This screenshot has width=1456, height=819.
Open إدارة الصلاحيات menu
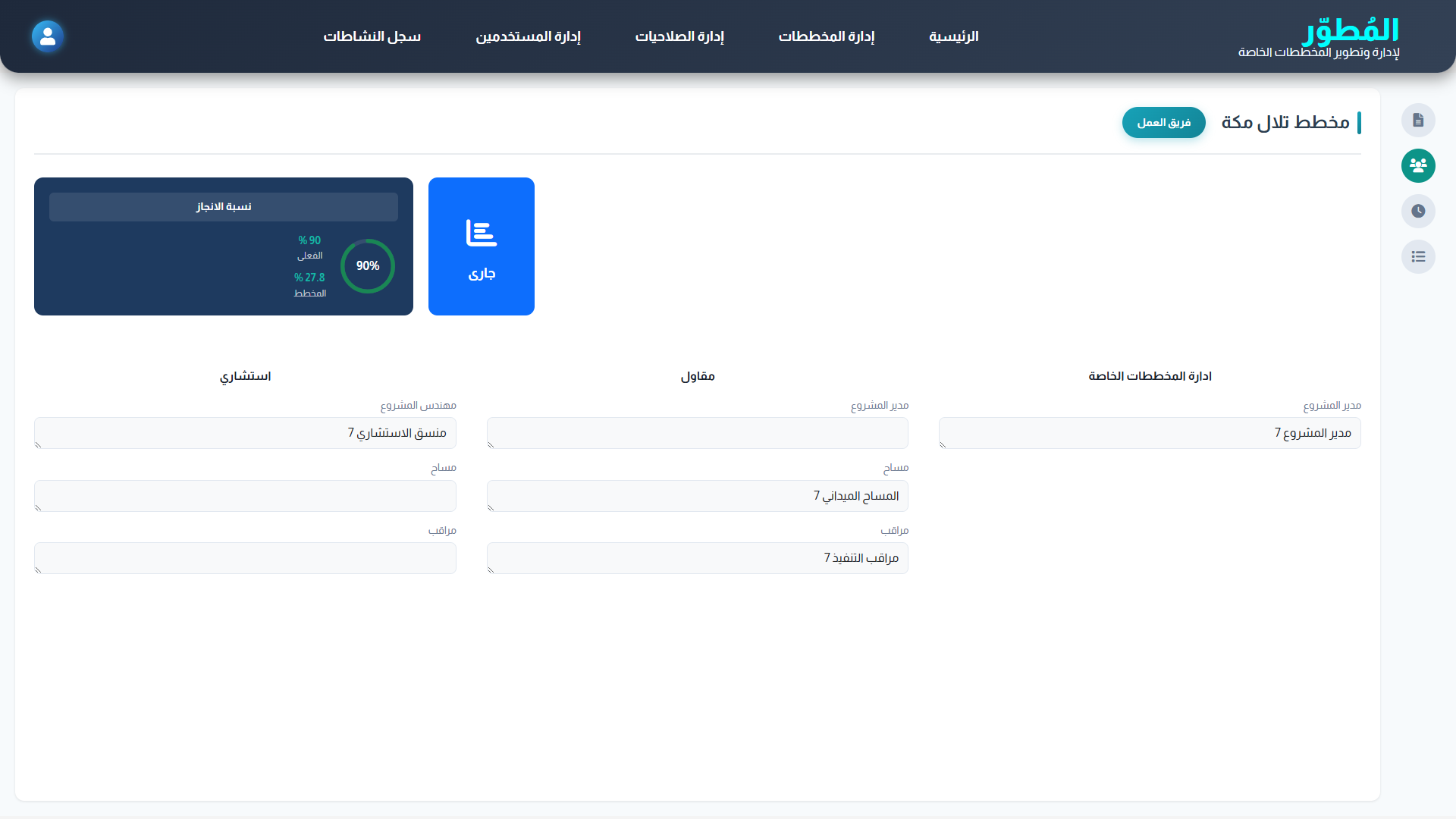tap(679, 36)
